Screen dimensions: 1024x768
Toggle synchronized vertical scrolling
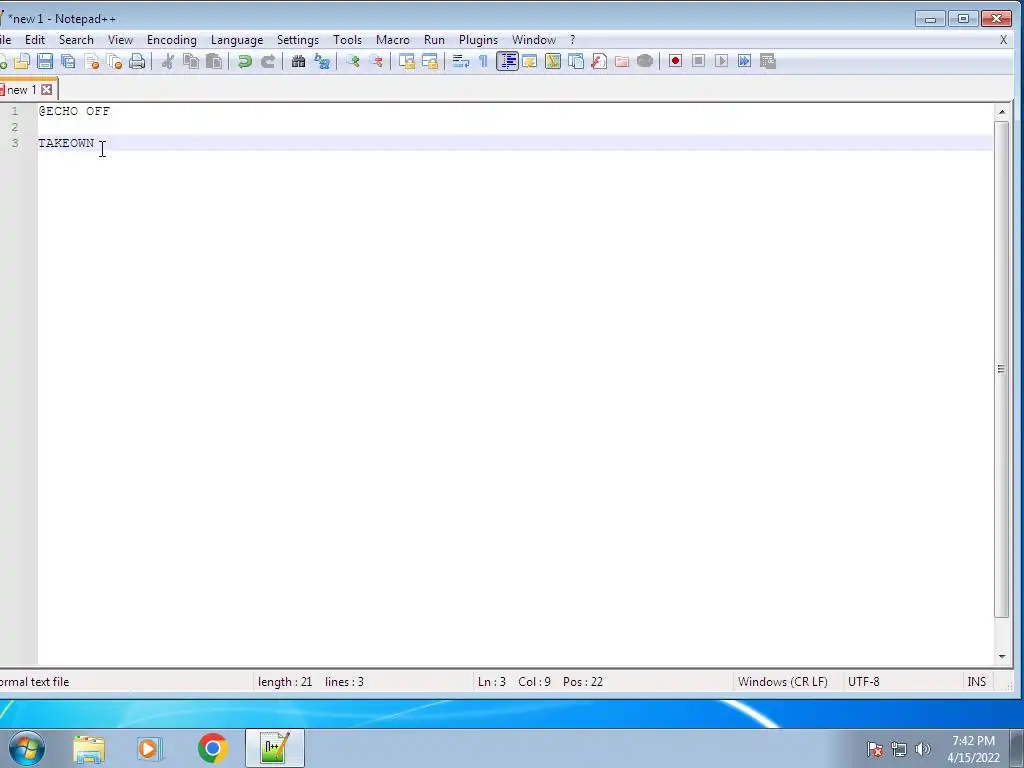coord(407,61)
